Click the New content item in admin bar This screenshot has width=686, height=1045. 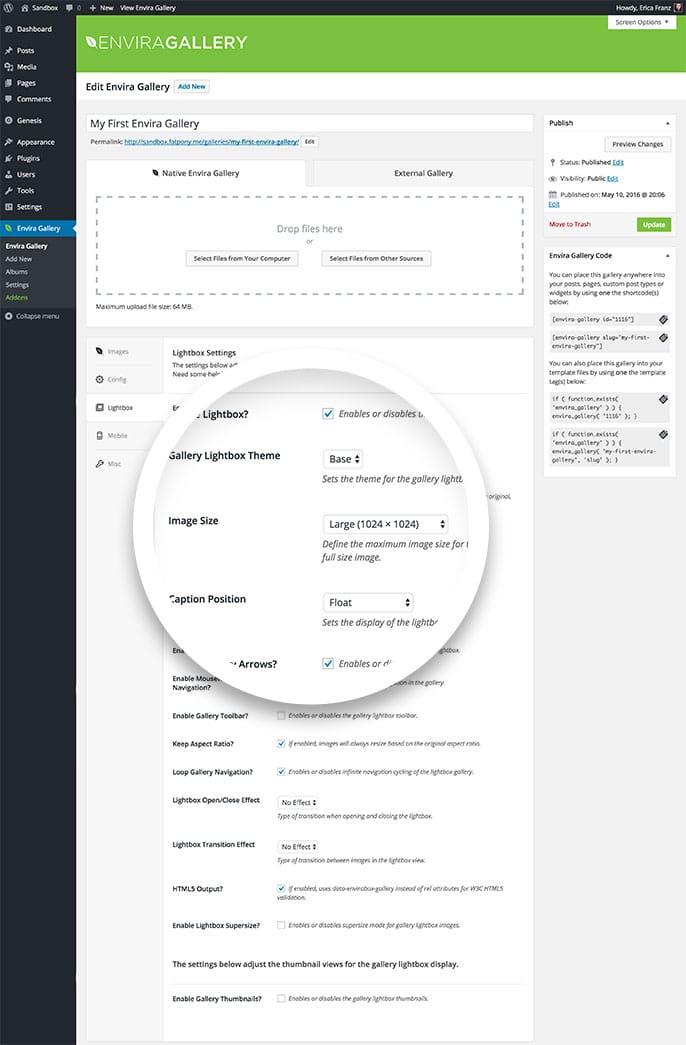(x=101, y=7)
